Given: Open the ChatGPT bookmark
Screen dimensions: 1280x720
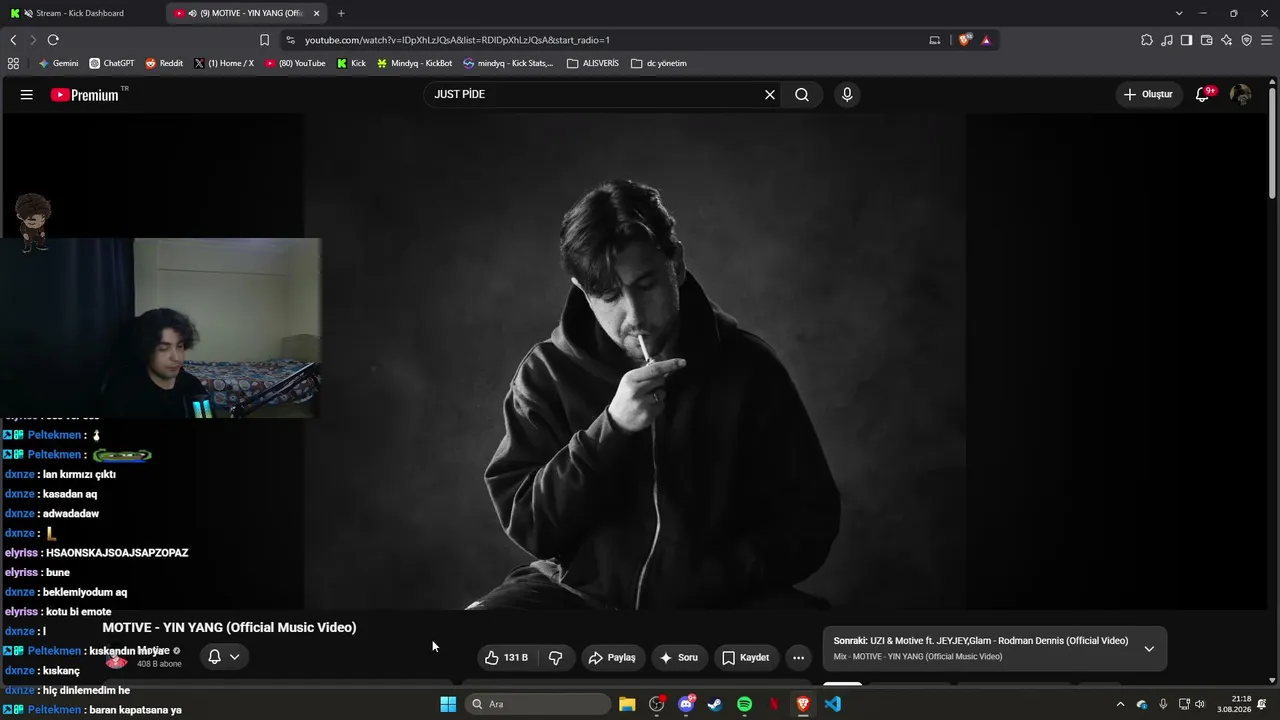Looking at the screenshot, I should (x=112, y=63).
